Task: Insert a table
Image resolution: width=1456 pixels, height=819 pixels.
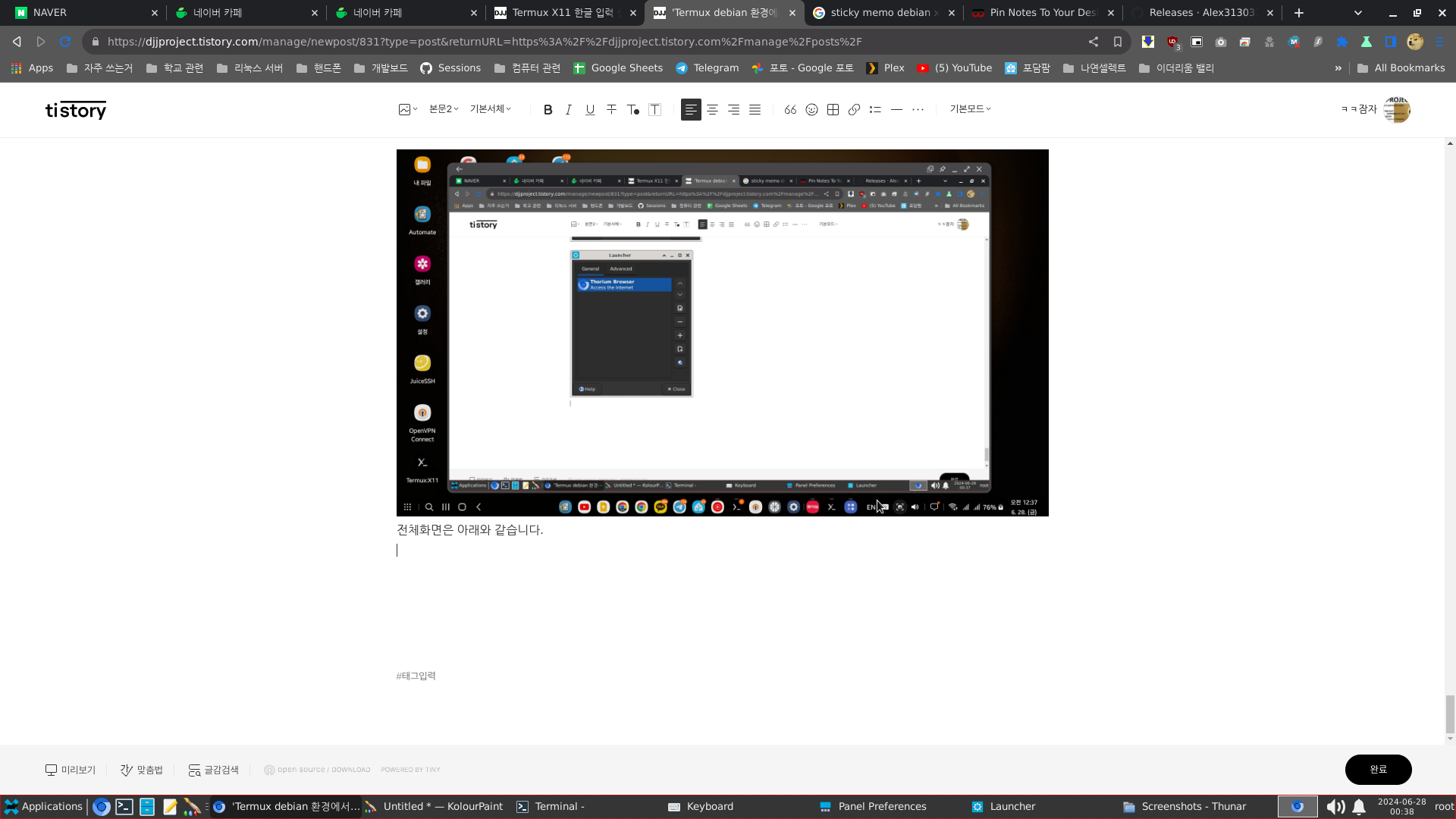Action: [x=833, y=110]
